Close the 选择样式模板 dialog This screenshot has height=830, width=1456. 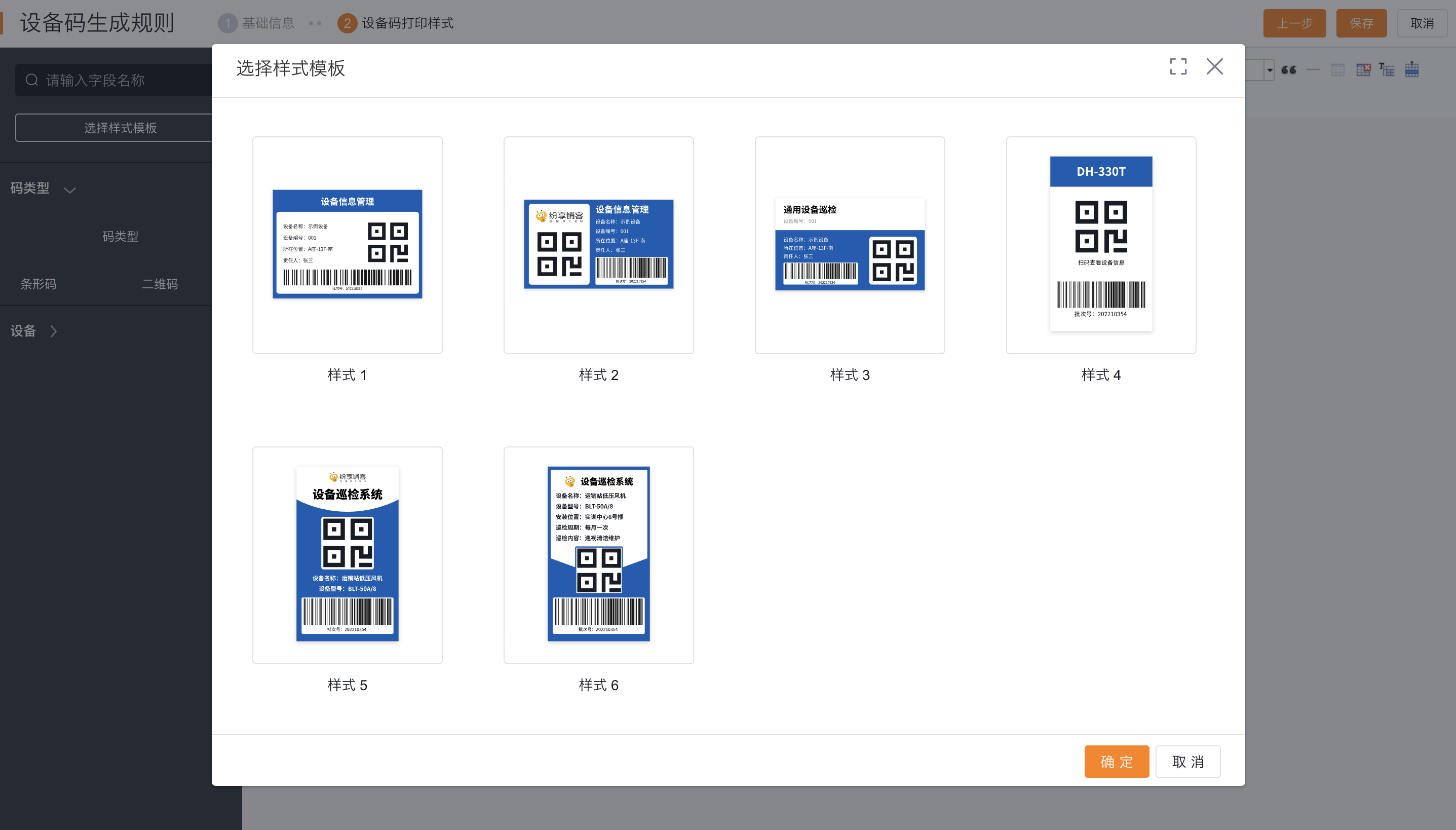click(1214, 66)
